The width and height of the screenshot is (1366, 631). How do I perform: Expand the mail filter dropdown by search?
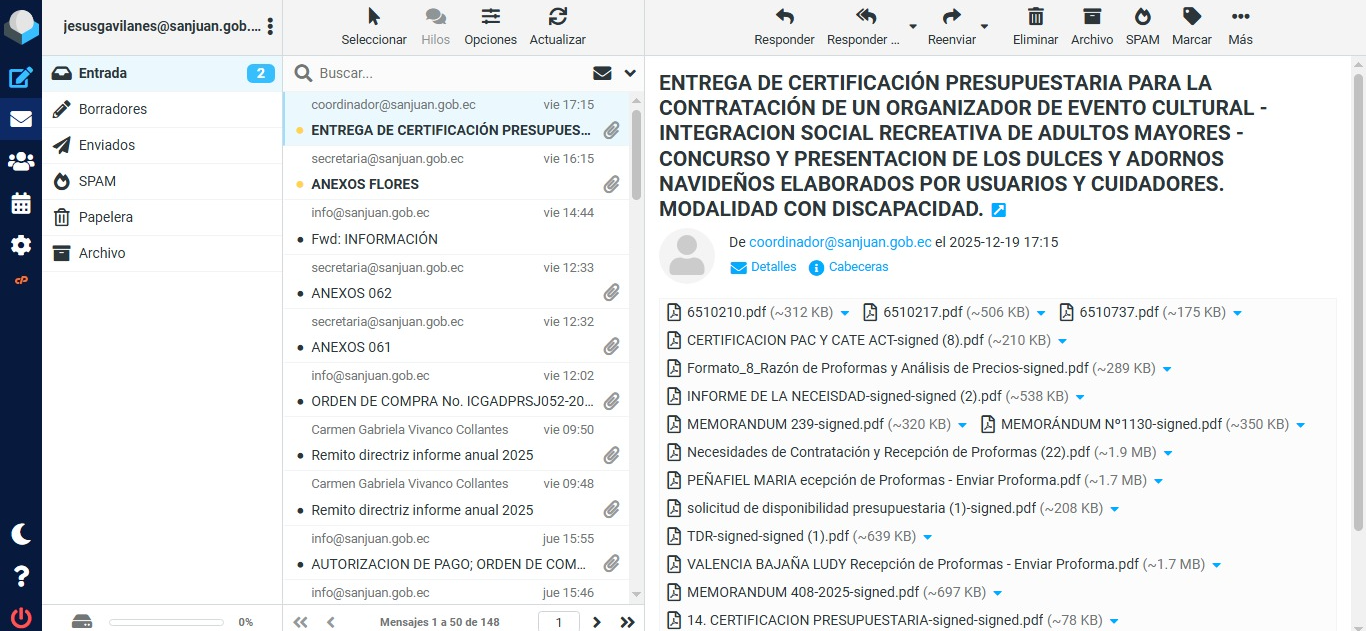tap(630, 73)
